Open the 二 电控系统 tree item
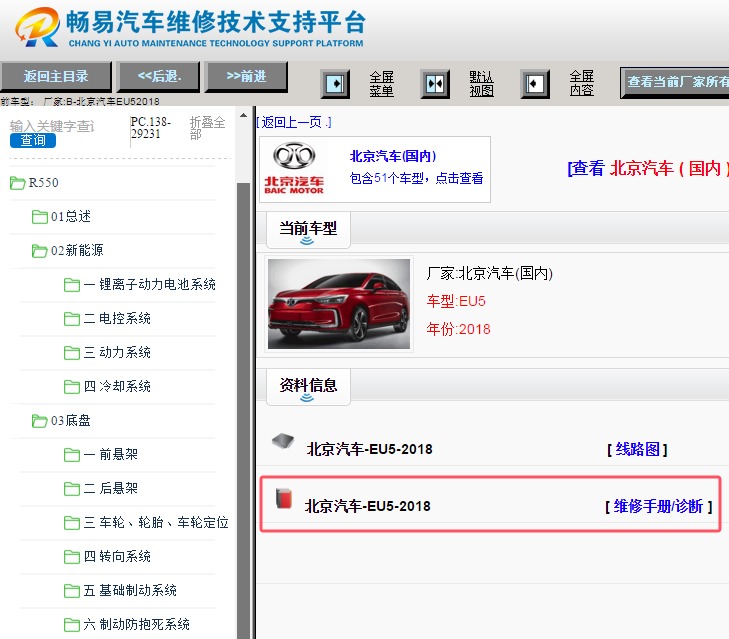This screenshot has width=729, height=639. coord(117,319)
